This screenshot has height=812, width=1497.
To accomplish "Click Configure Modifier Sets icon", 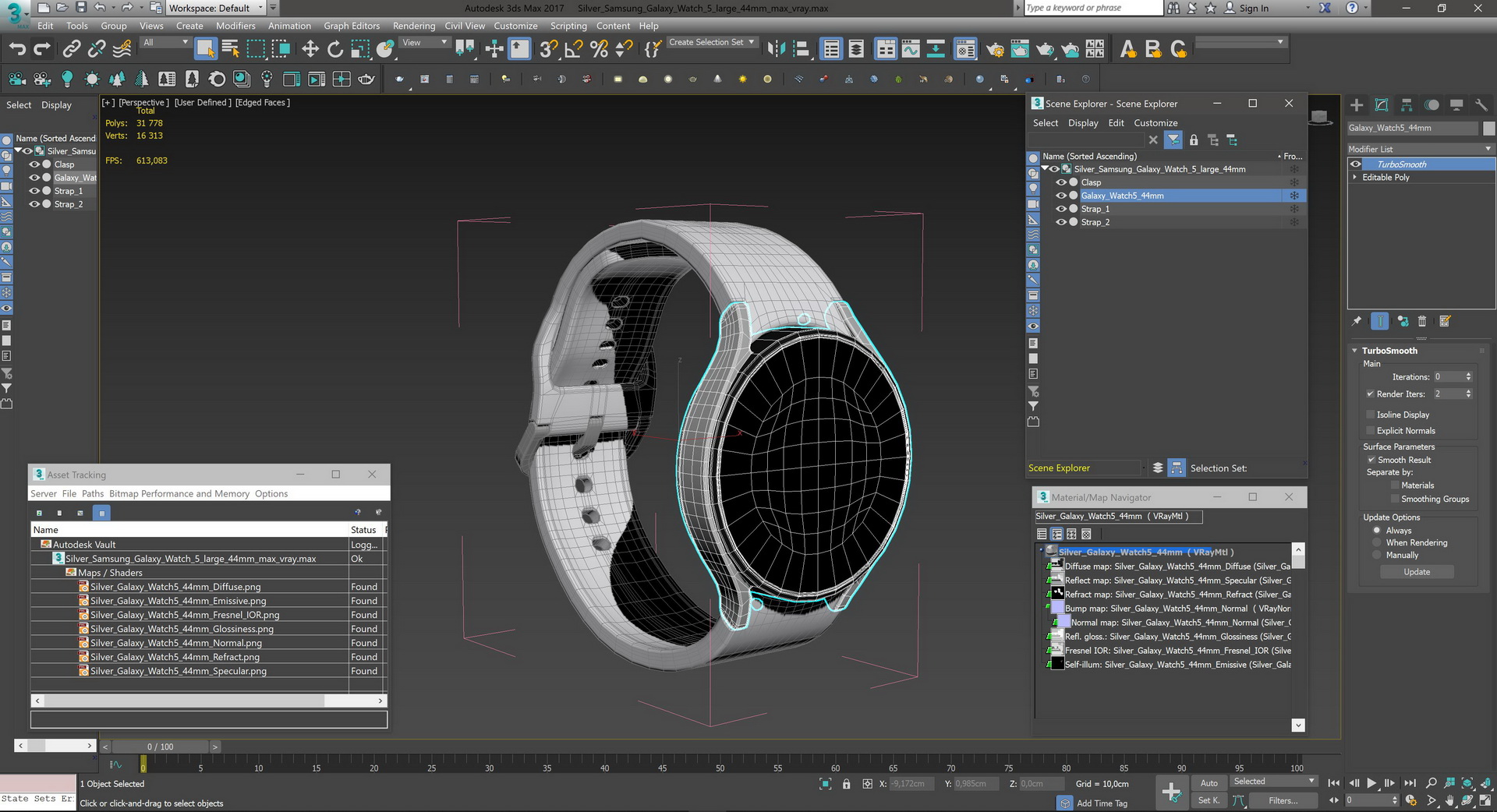I will pyautogui.click(x=1445, y=321).
